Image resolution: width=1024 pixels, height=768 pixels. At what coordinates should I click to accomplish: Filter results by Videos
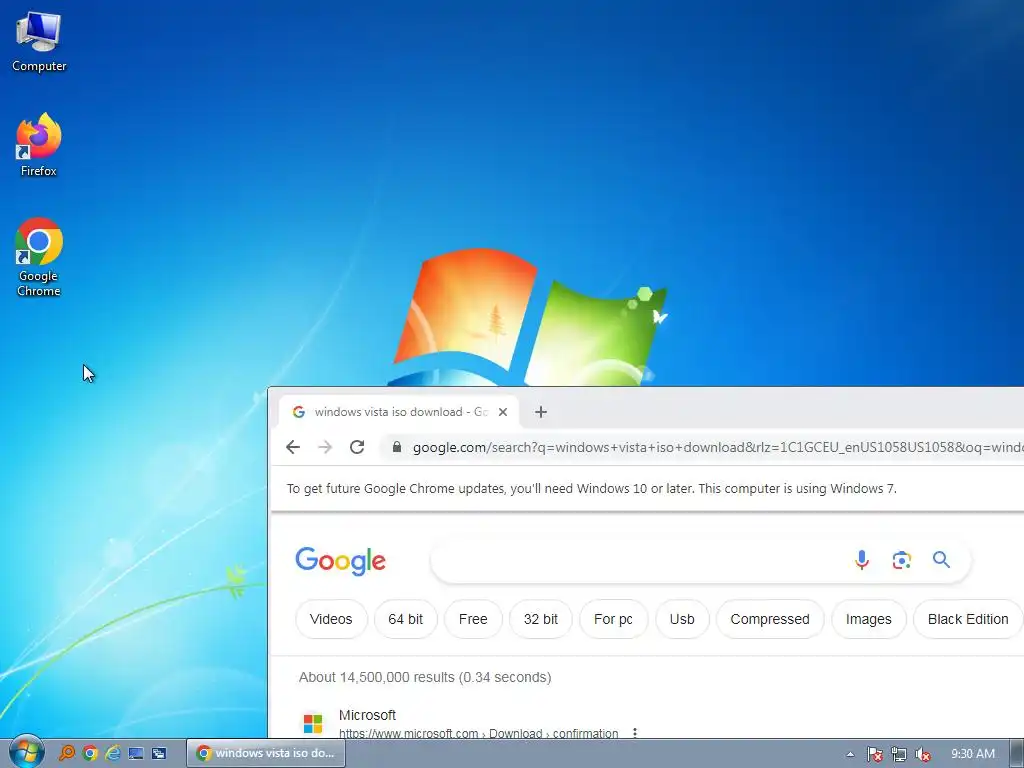coord(331,619)
